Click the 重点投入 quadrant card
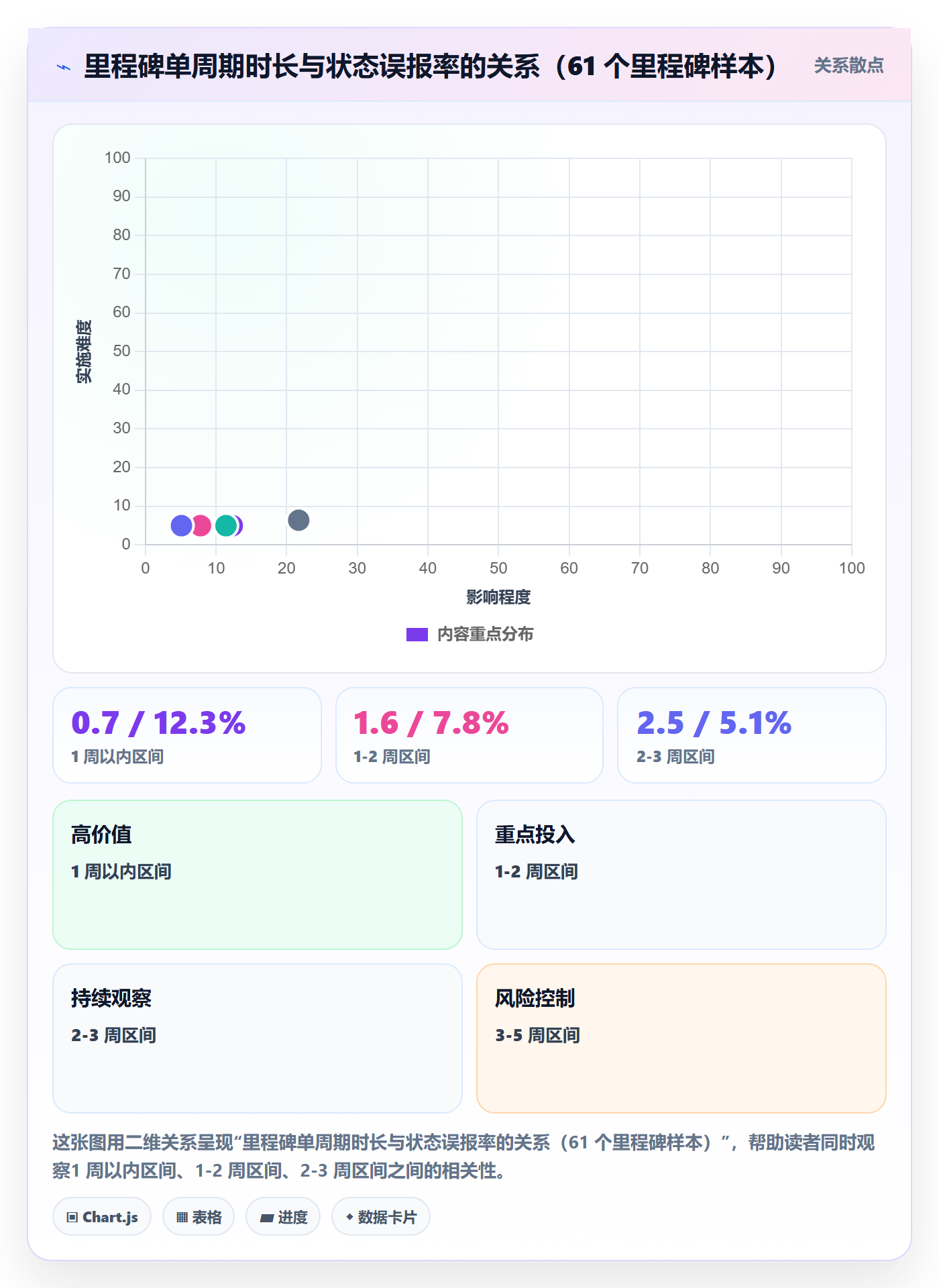939x1288 pixels. point(681,875)
